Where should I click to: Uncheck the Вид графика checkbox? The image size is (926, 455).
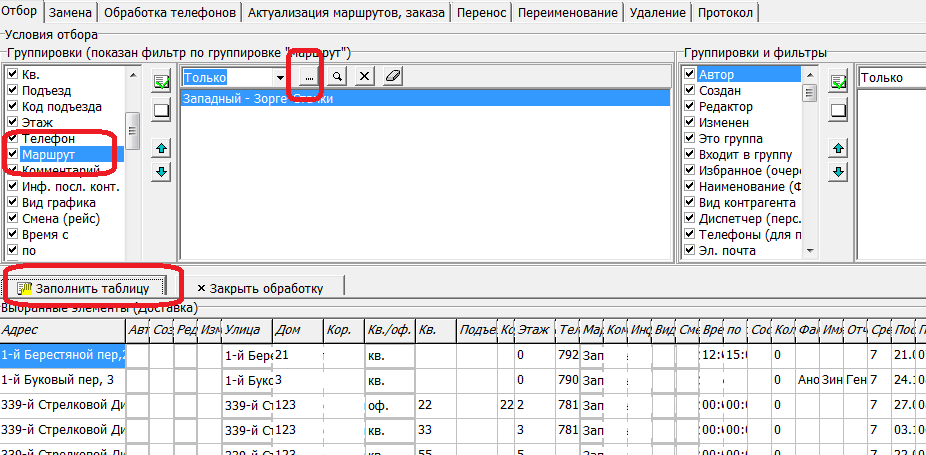[x=12, y=202]
